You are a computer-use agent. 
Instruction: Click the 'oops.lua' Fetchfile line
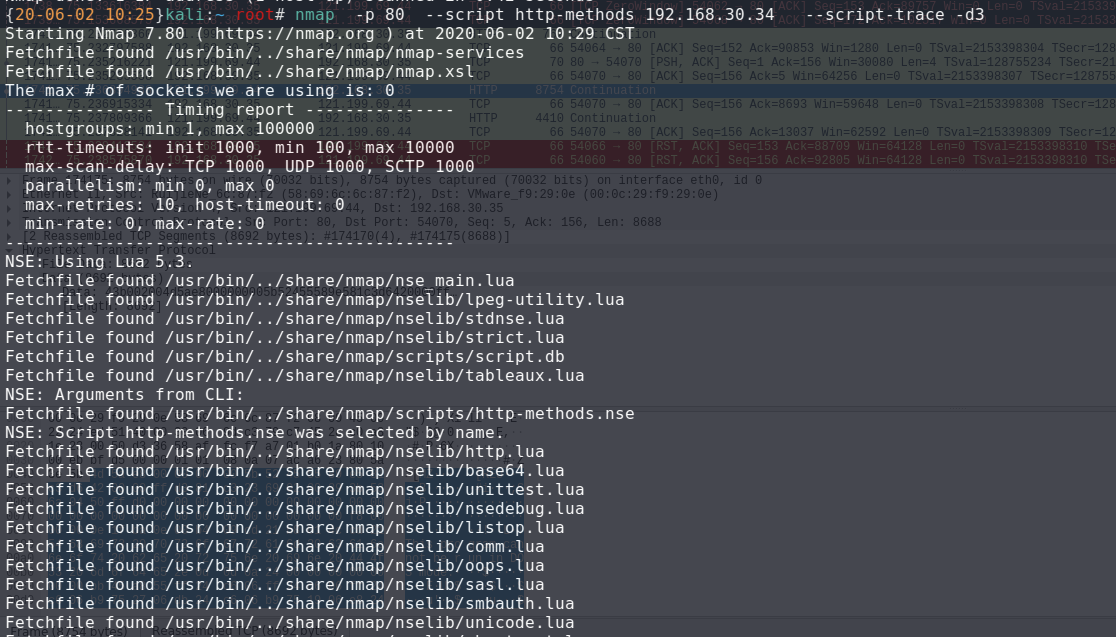tap(275, 565)
